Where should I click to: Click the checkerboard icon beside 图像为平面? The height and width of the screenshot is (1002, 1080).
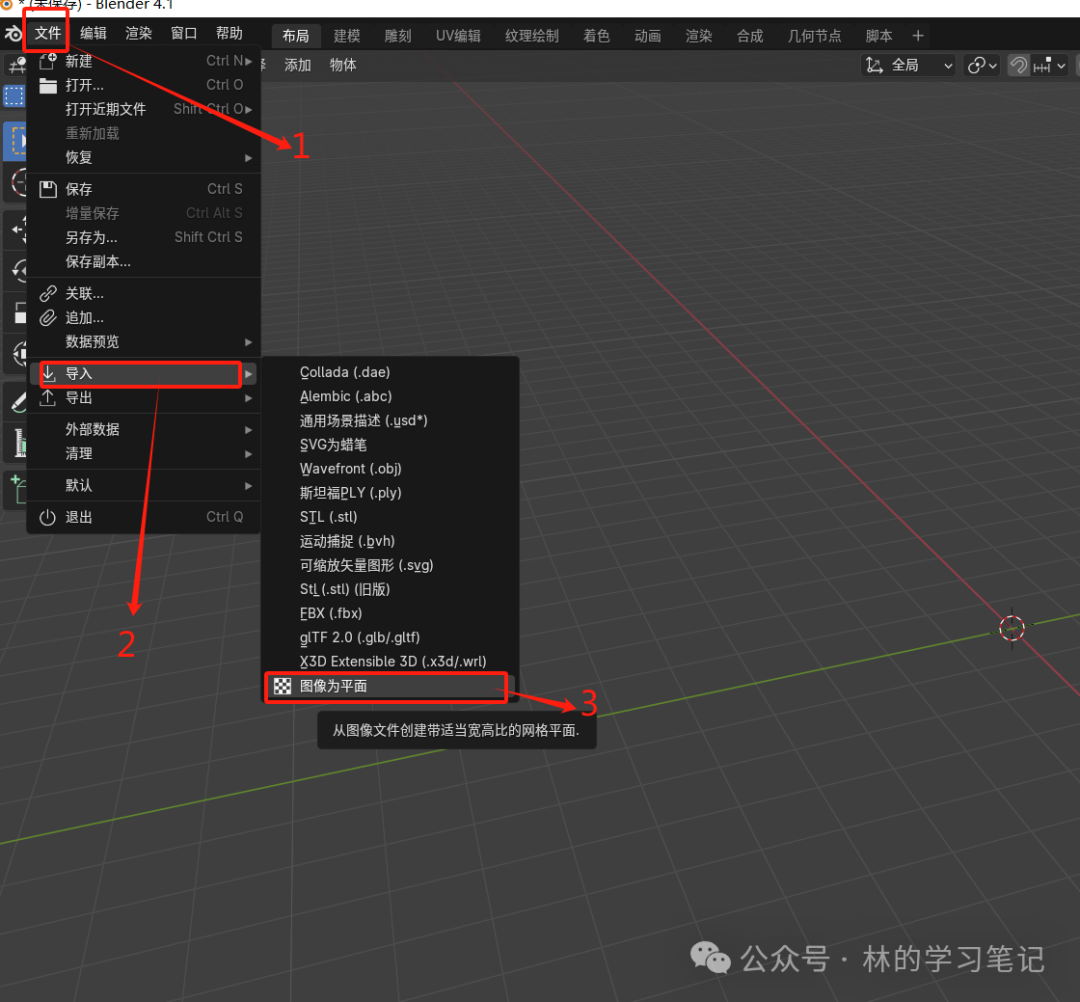coord(283,686)
